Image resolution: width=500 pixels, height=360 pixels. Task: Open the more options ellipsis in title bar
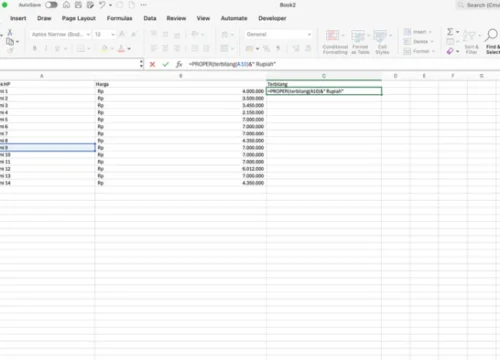pos(144,5)
